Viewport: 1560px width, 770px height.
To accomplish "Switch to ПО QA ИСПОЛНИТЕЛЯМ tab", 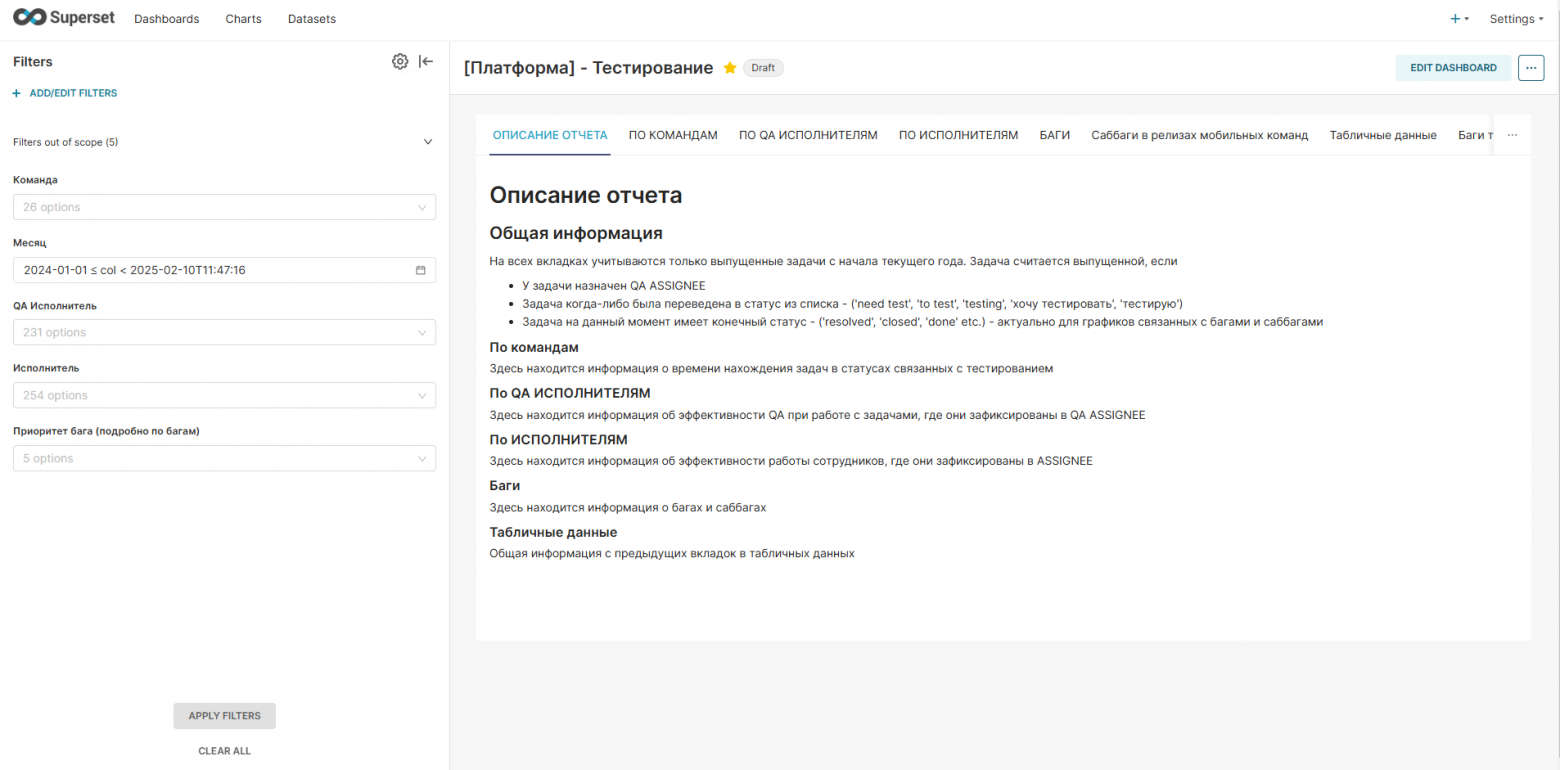I will click(x=808, y=135).
